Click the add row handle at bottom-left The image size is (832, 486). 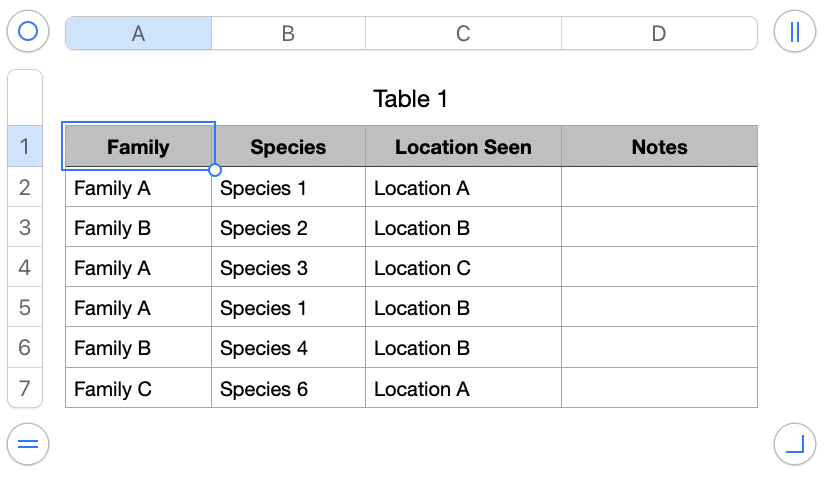pos(28,443)
